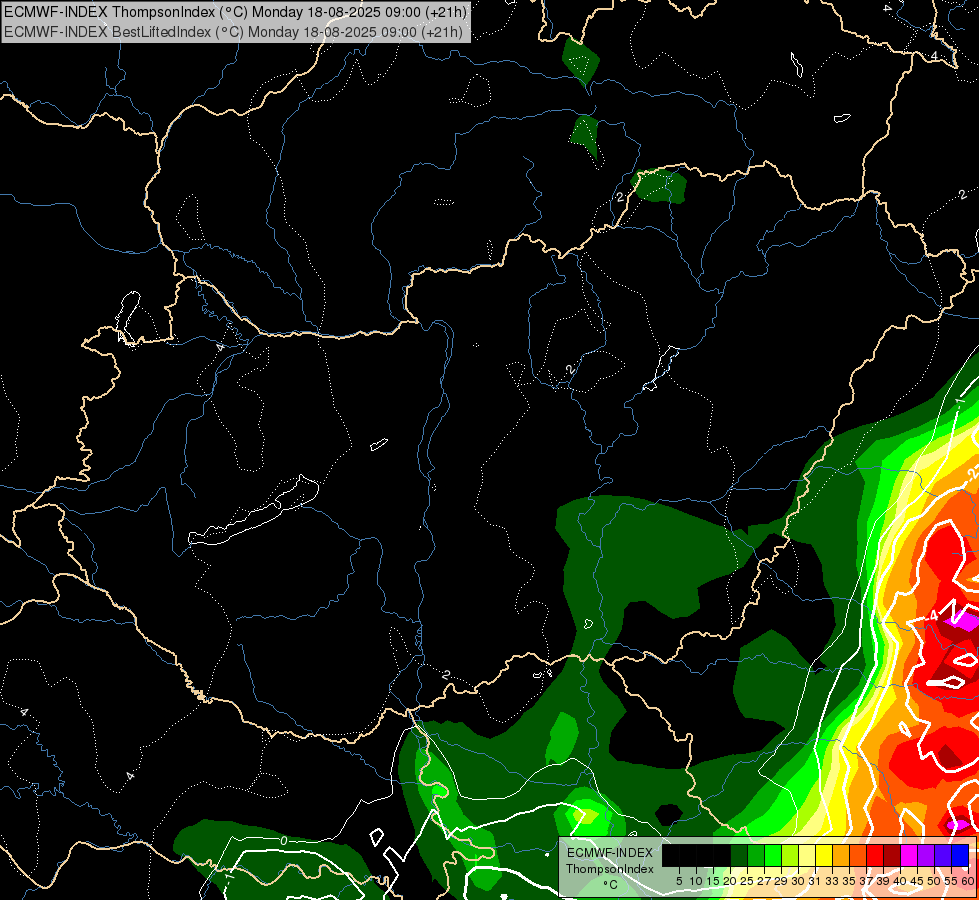Select the yellow-green 29–30 legend swatch
Viewport: 979px width, 900px height.
790,855
